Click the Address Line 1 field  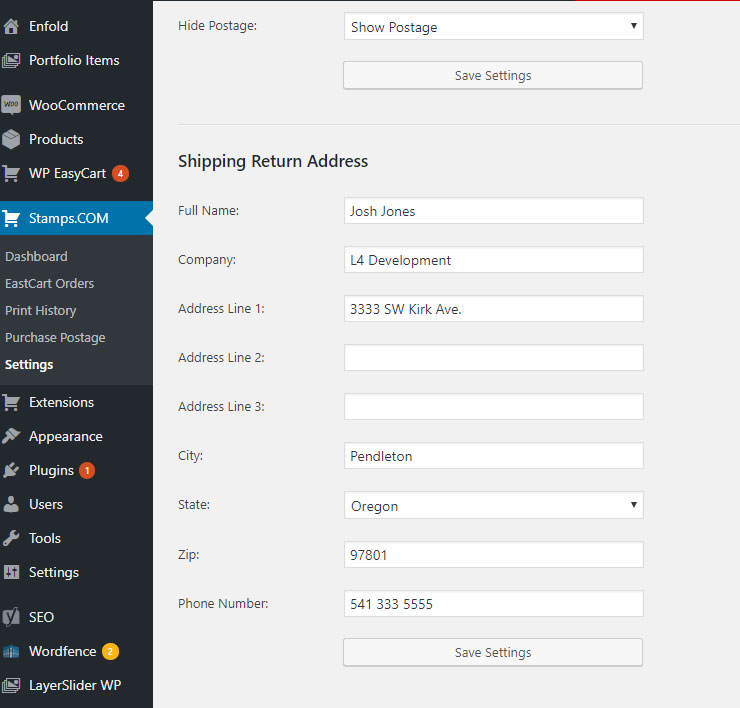(493, 309)
